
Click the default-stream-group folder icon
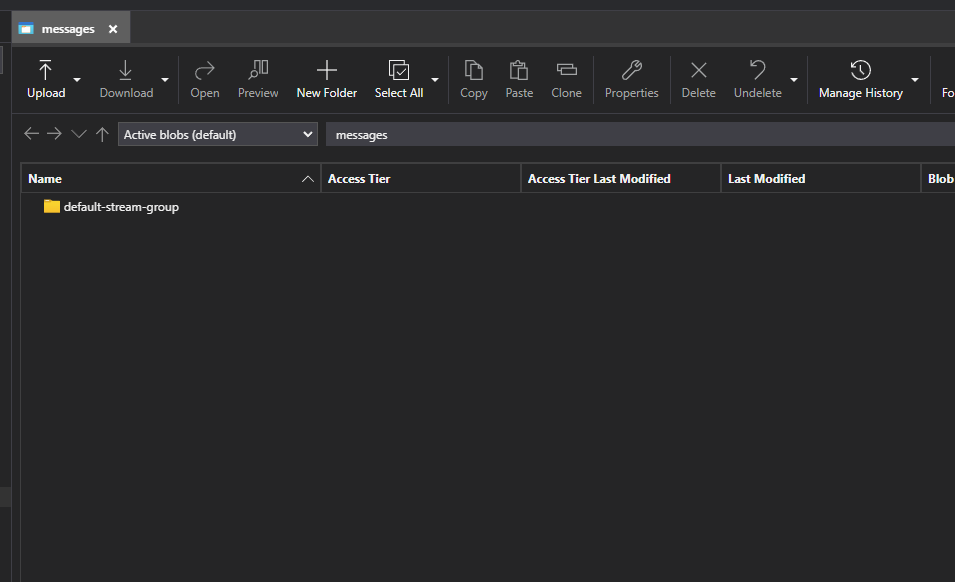point(52,206)
